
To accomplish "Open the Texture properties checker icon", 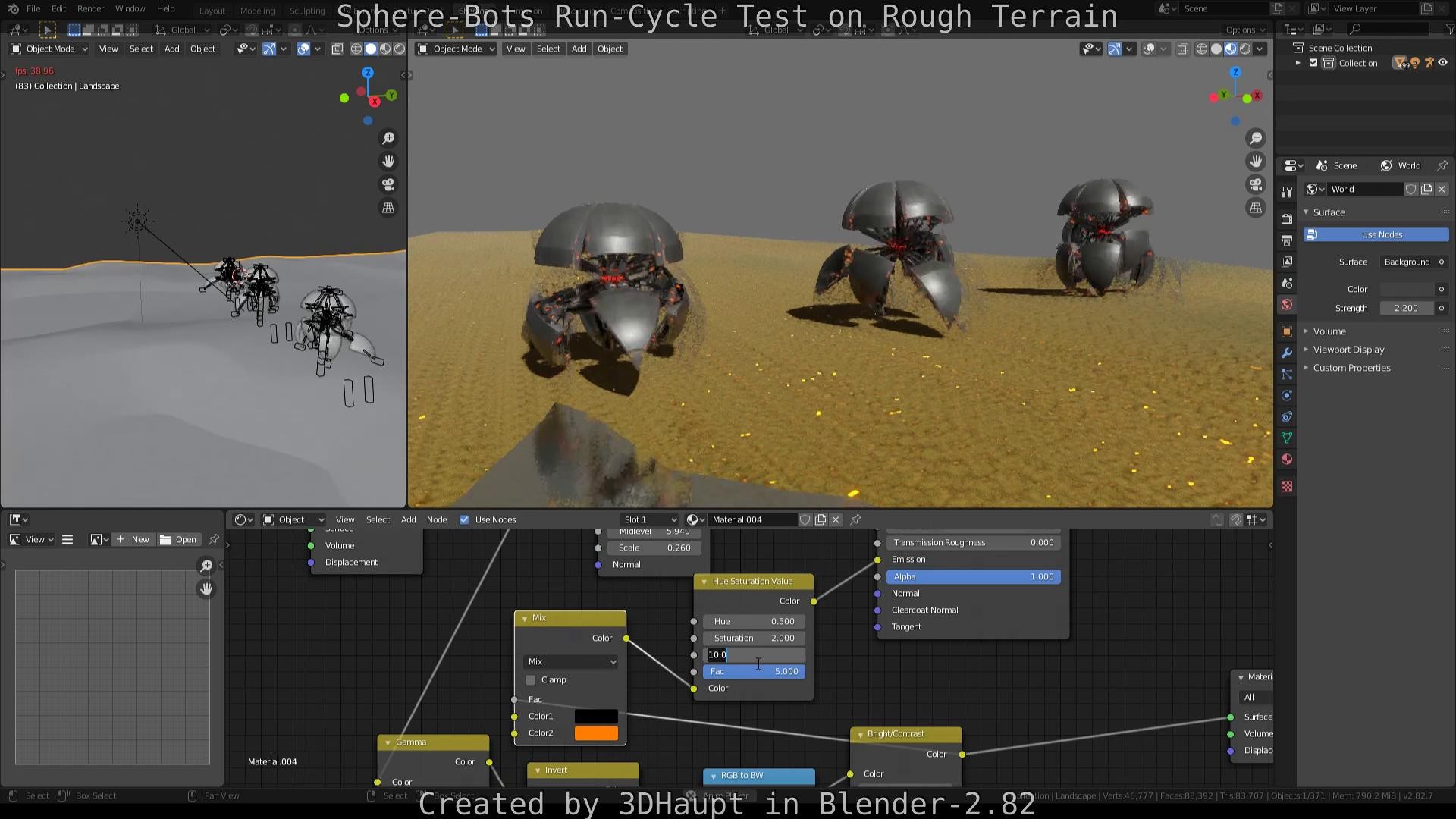I will click(x=1286, y=485).
